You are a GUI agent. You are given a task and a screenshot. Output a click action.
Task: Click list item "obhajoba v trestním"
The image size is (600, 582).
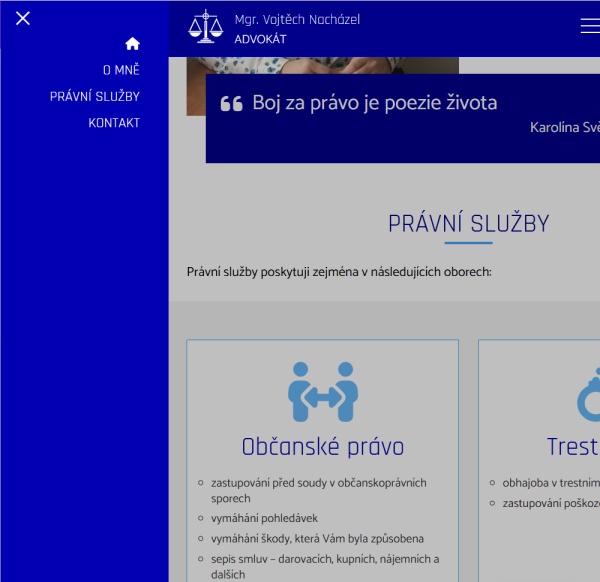(551, 483)
